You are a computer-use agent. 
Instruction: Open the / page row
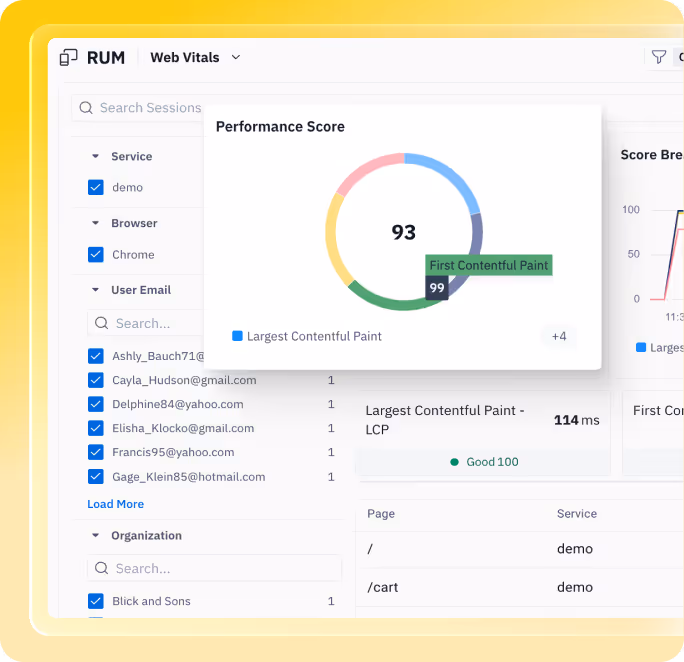click(x=519, y=549)
